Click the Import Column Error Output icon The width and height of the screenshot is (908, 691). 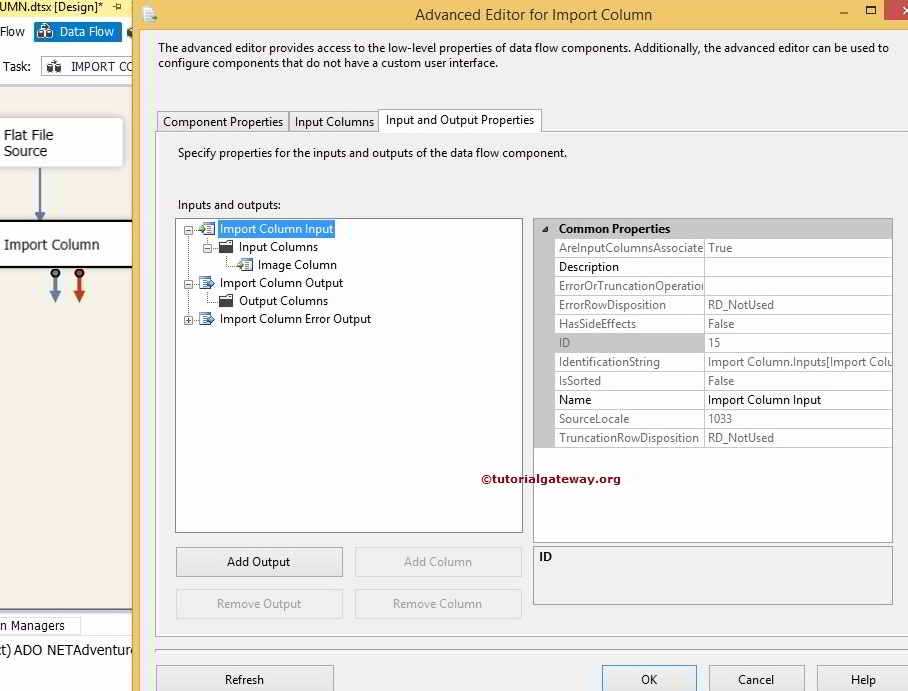point(206,319)
